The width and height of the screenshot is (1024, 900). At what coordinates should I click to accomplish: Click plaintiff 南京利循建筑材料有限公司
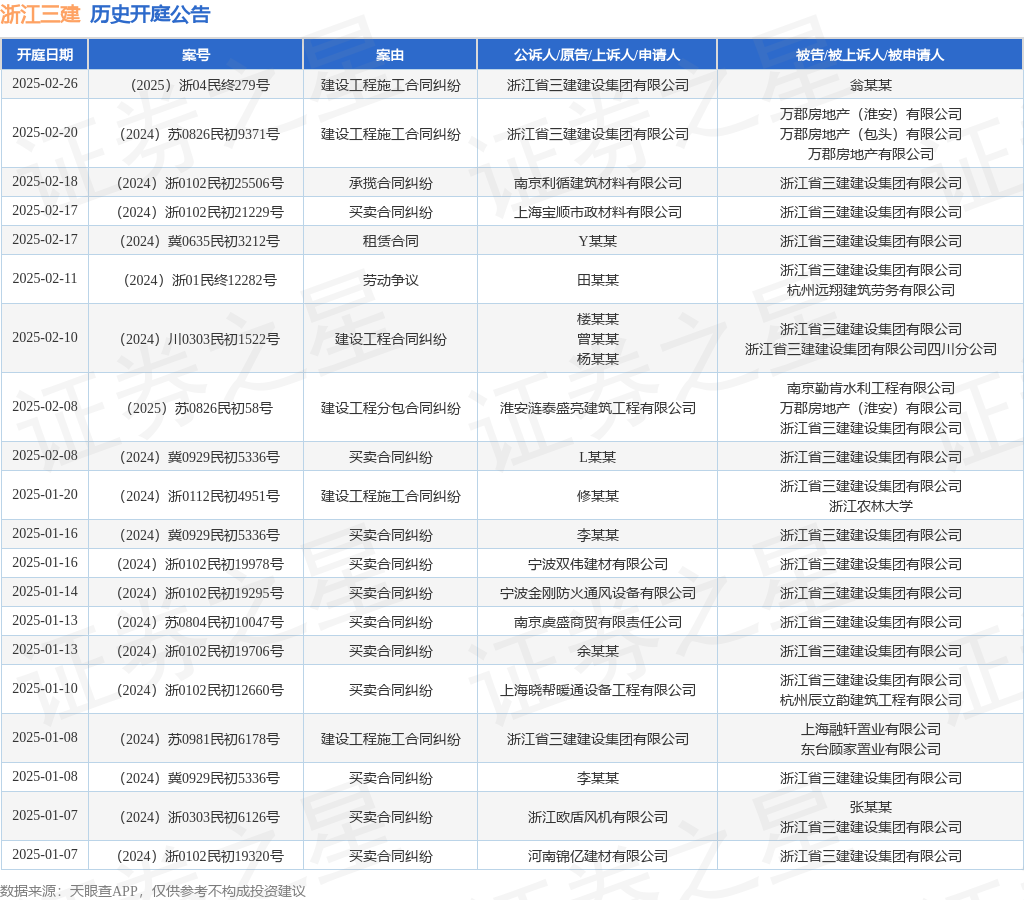click(x=598, y=183)
